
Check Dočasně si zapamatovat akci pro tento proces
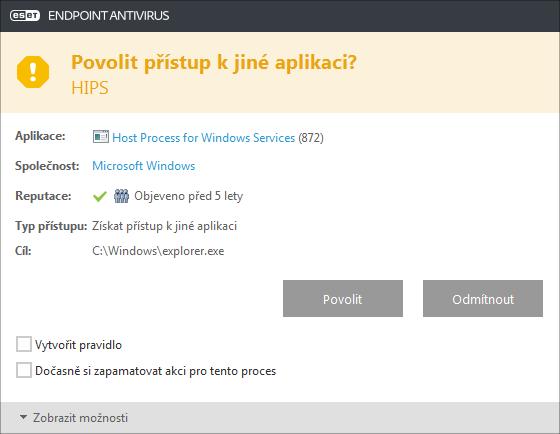24,370
